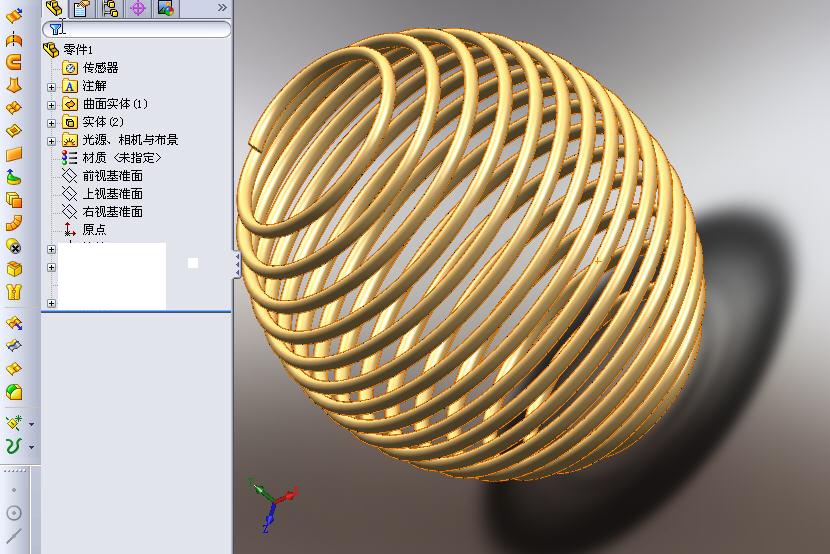
Task: Click the Reference Geometry icon
Action: click(14, 423)
